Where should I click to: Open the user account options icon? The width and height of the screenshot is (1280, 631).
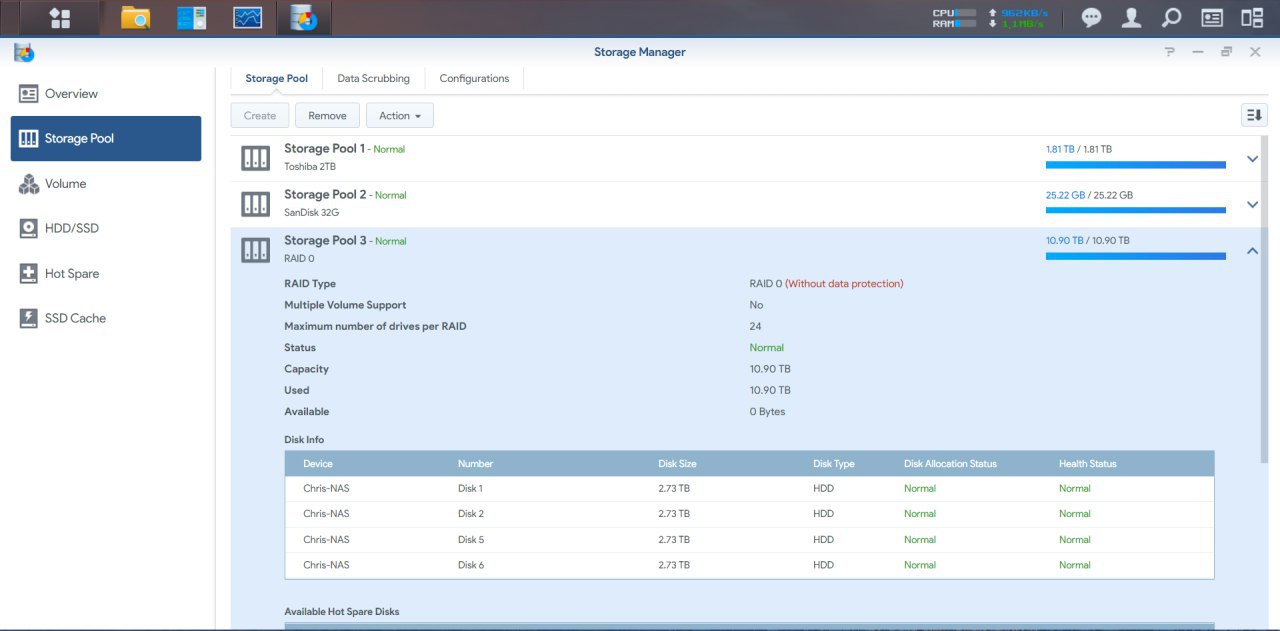1131,17
